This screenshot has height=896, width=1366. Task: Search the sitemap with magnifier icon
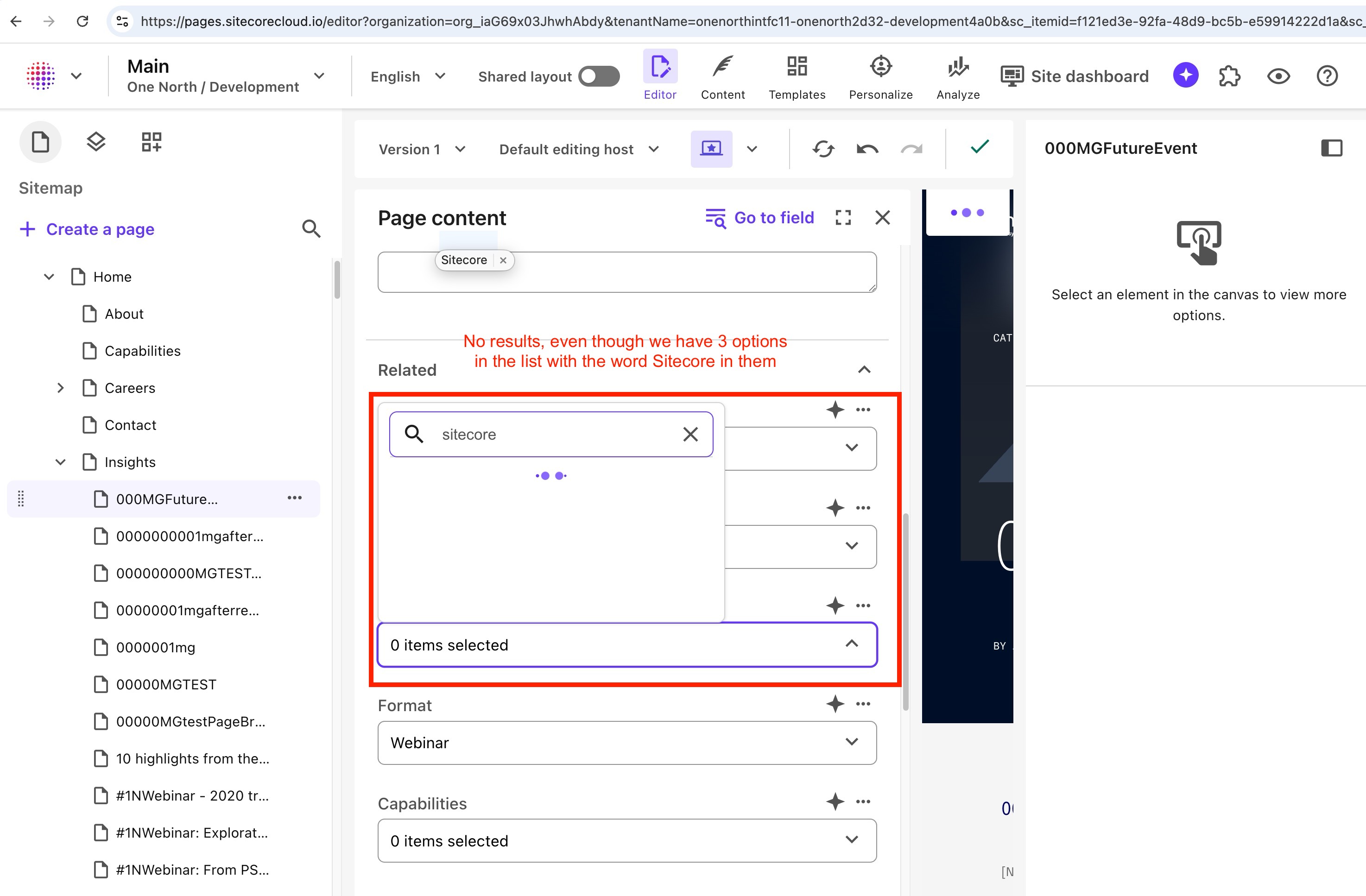click(311, 229)
